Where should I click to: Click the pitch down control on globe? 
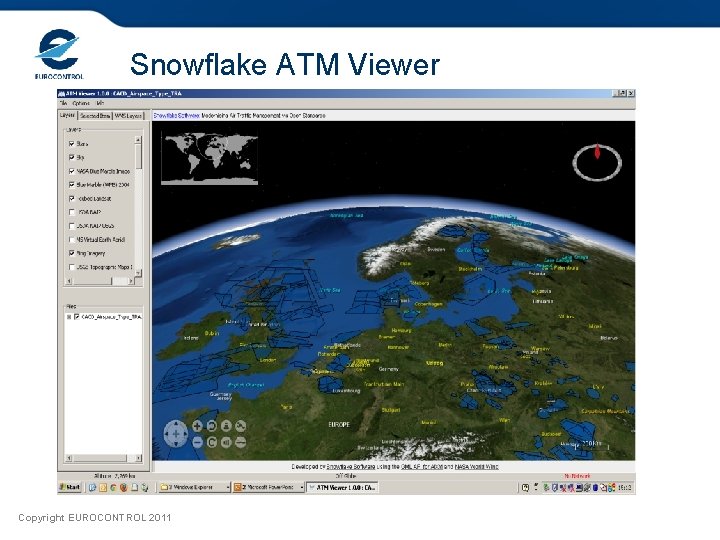click(226, 442)
